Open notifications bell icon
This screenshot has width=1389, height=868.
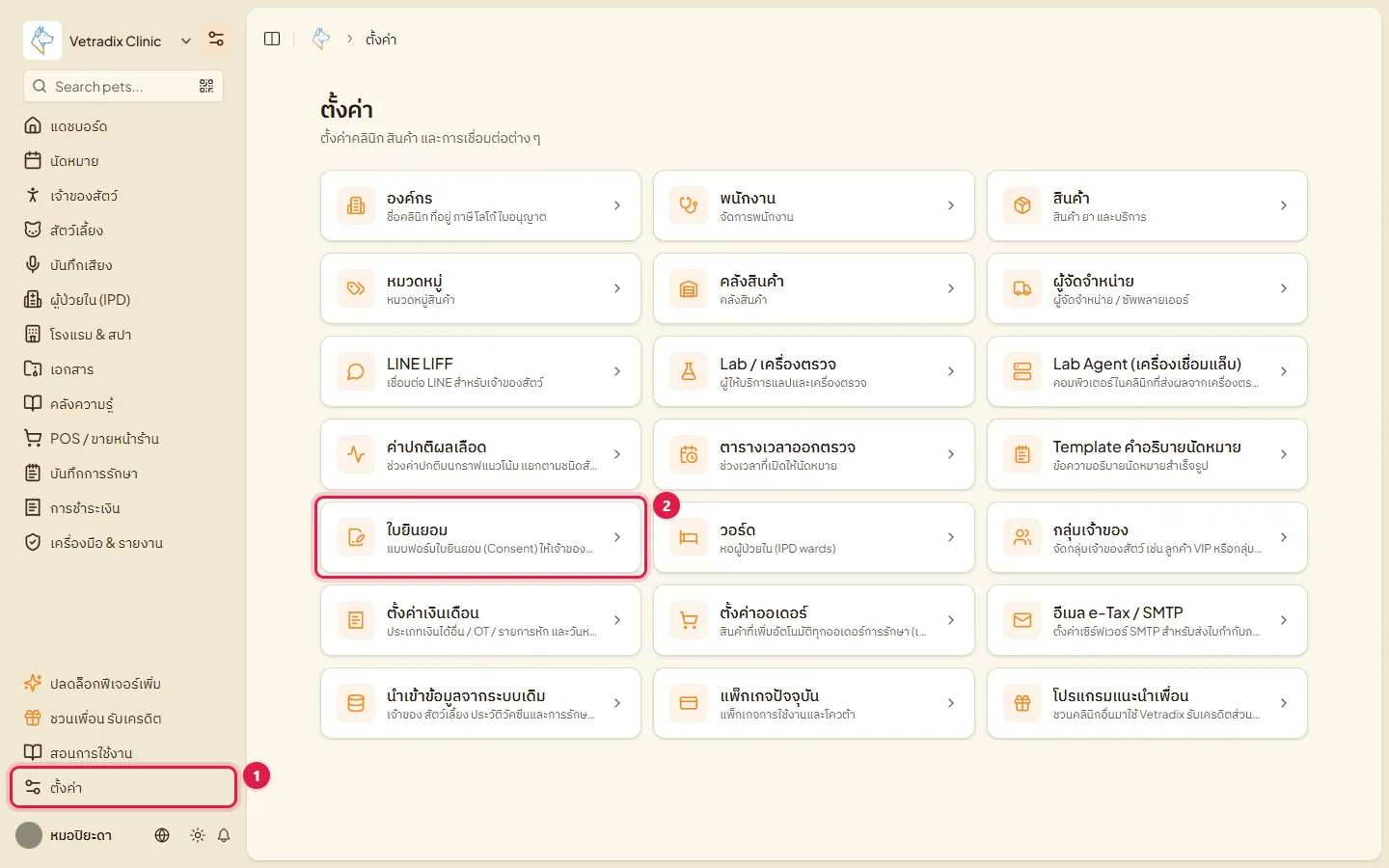[224, 835]
